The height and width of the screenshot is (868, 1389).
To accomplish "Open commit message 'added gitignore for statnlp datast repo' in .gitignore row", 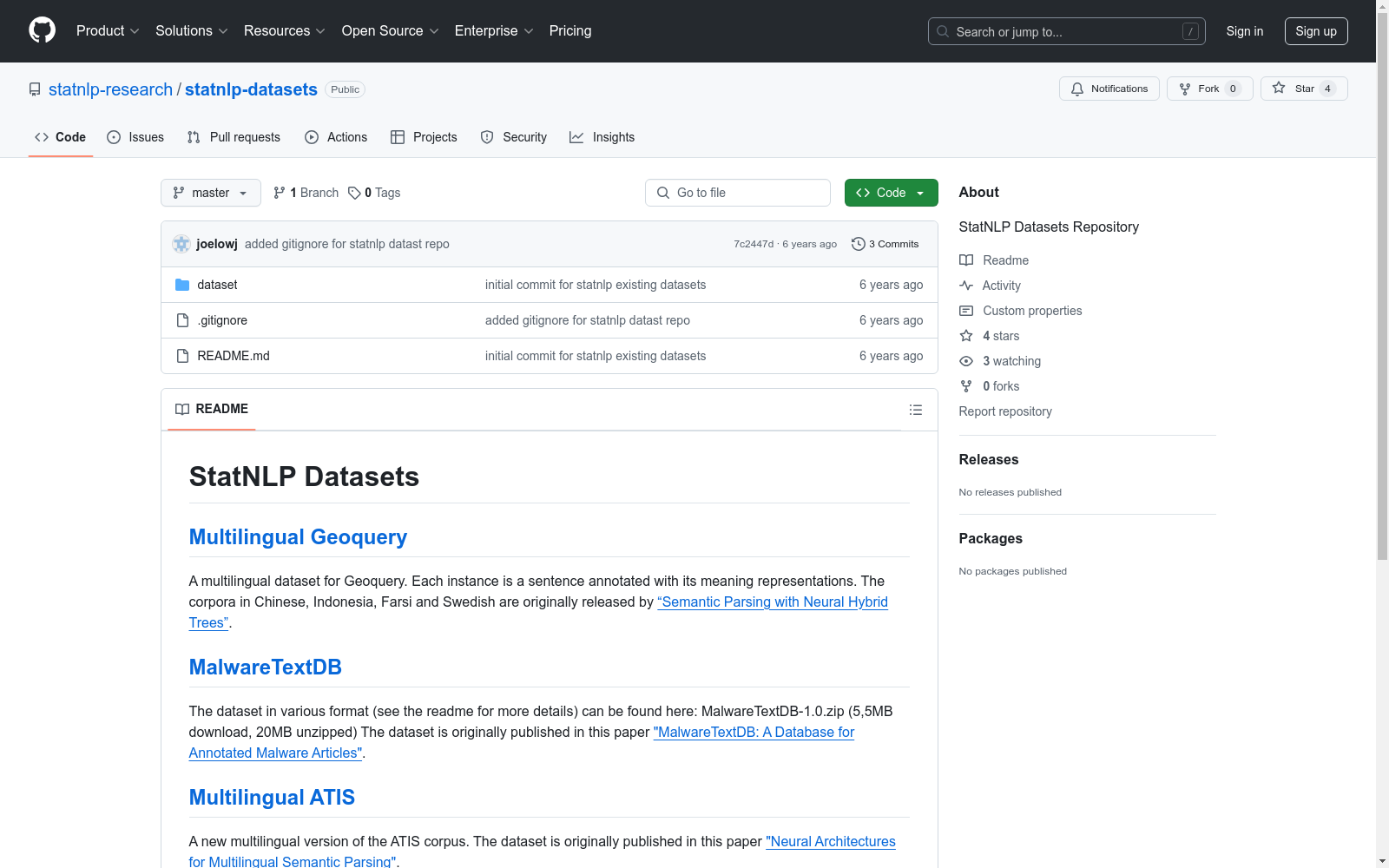I will click(x=588, y=320).
